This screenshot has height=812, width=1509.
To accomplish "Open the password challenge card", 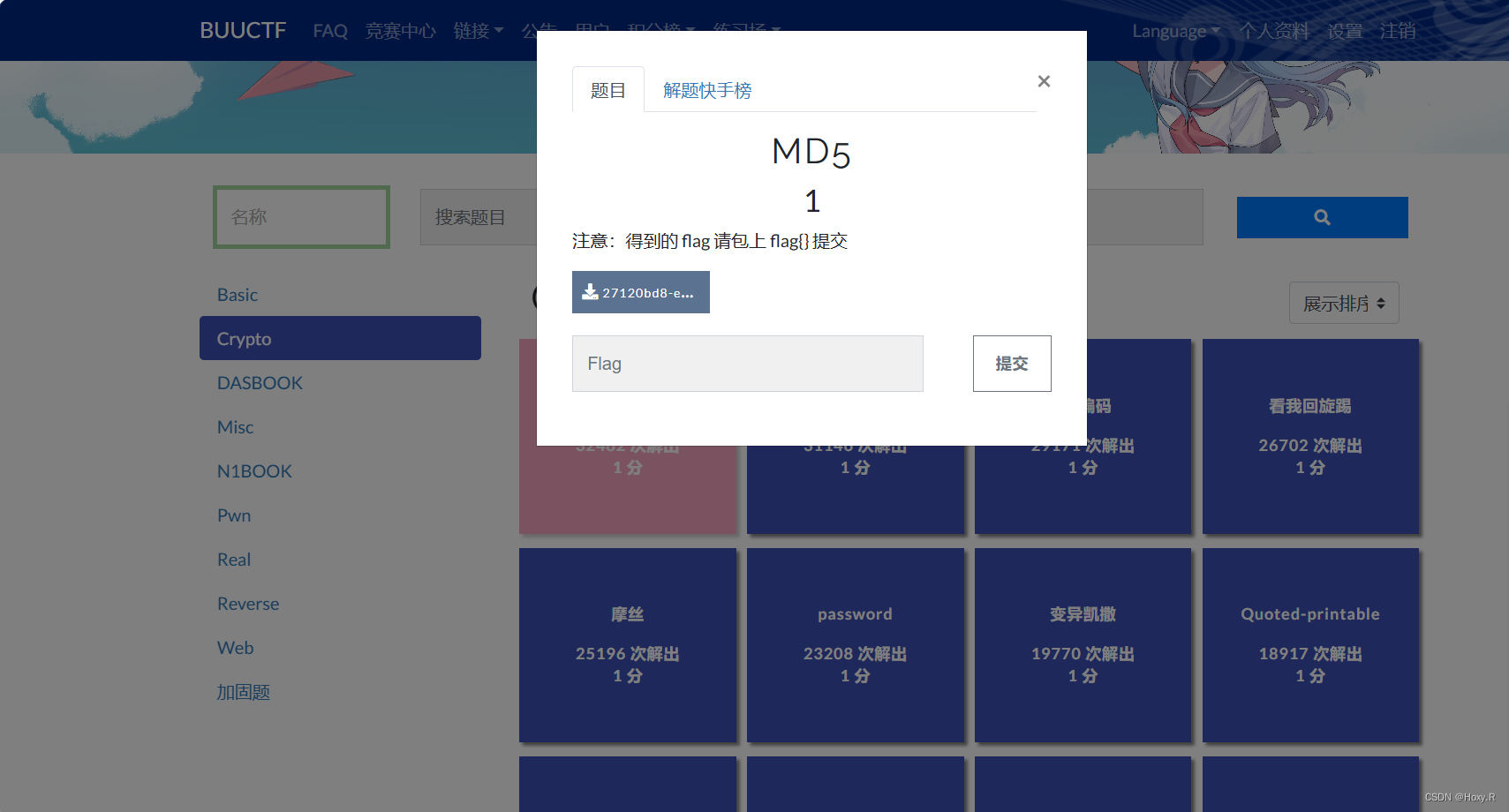I will pos(856,645).
